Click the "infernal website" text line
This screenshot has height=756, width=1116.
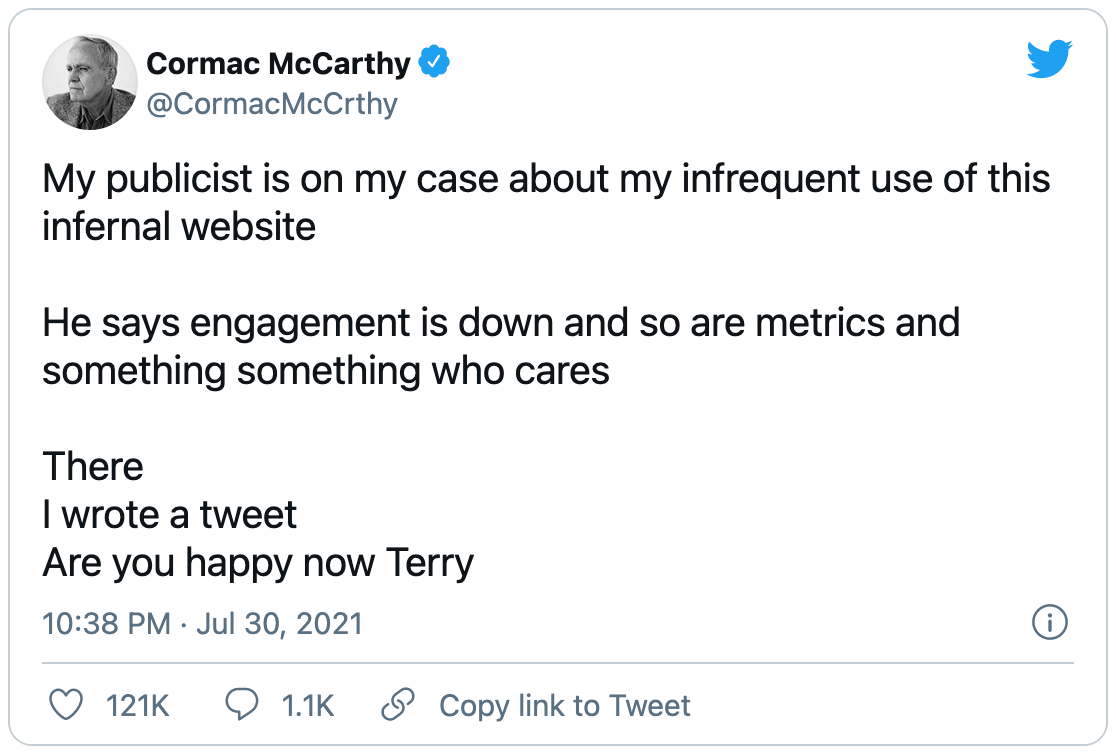click(x=179, y=227)
